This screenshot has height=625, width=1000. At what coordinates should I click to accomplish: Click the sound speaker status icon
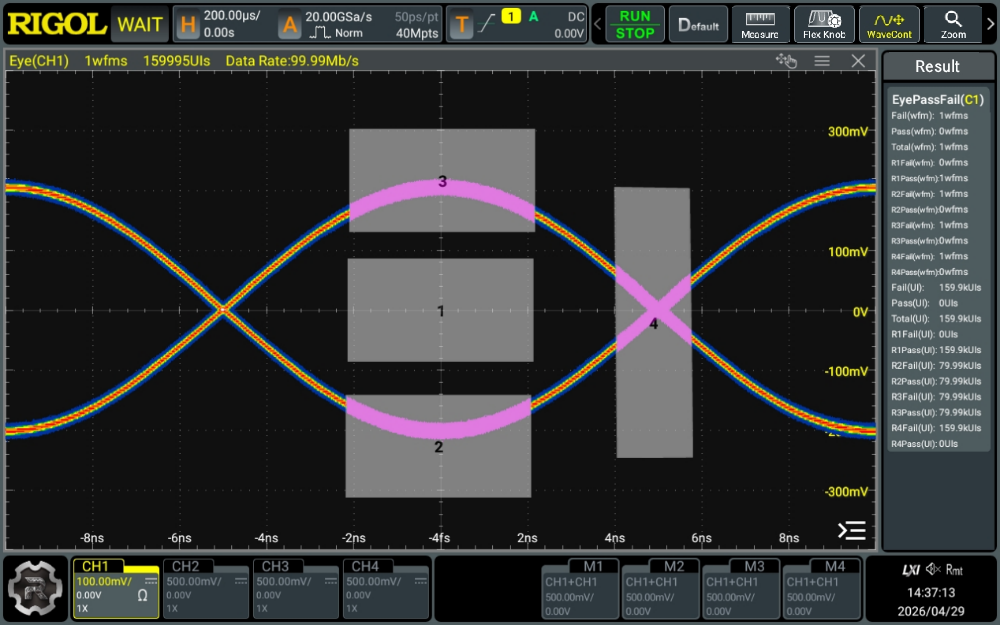[x=933, y=570]
